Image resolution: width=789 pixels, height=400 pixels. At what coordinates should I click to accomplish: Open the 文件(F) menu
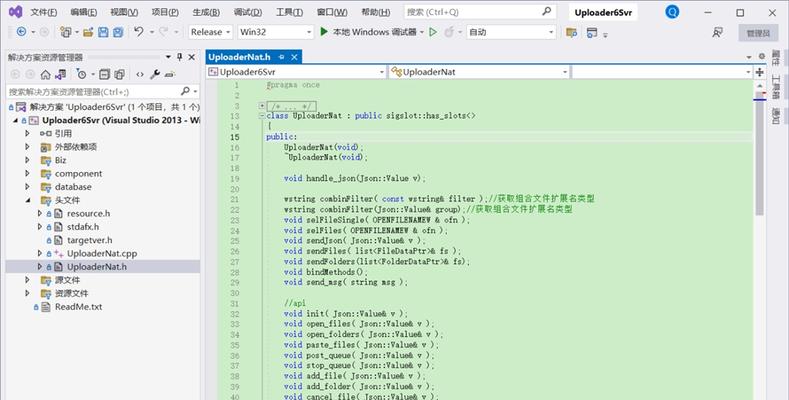(43, 12)
